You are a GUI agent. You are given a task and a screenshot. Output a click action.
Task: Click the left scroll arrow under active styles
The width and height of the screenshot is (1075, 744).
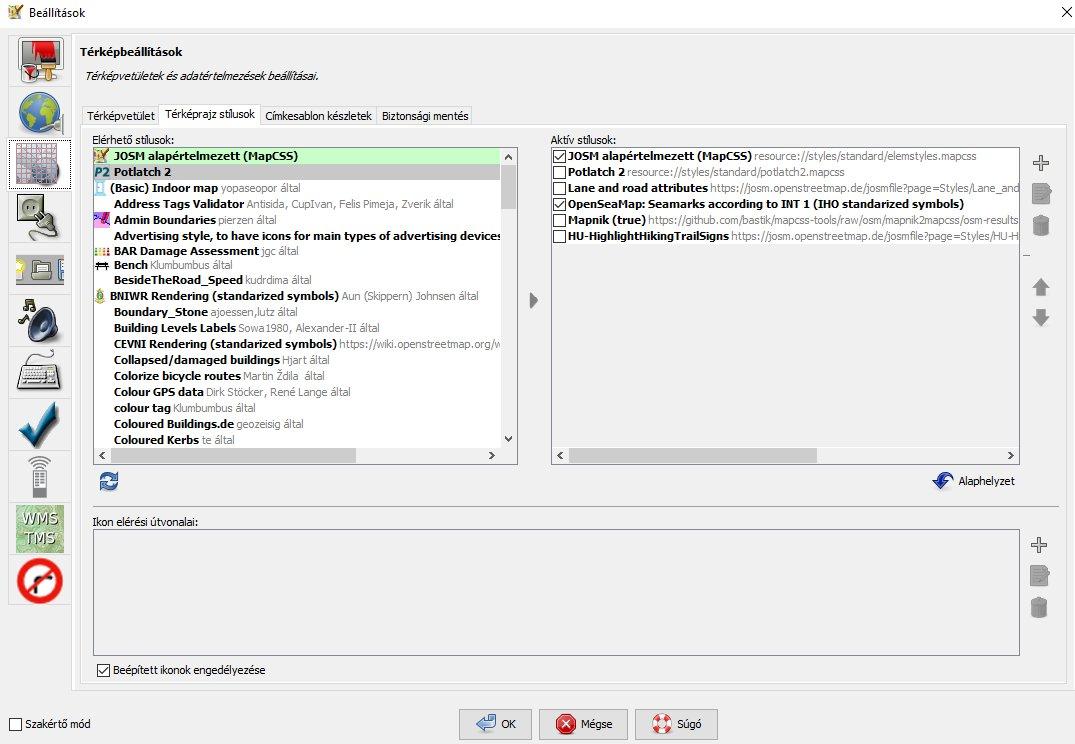[560, 455]
